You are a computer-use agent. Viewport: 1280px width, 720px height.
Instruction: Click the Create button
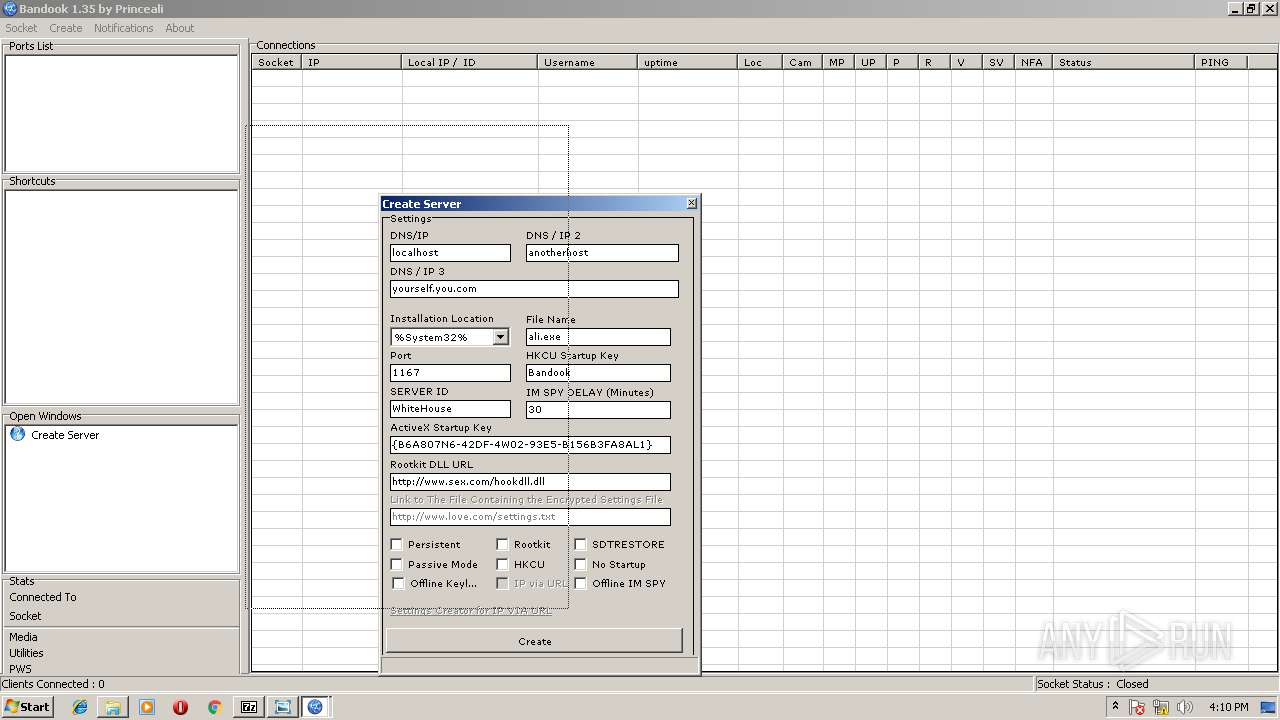534,641
